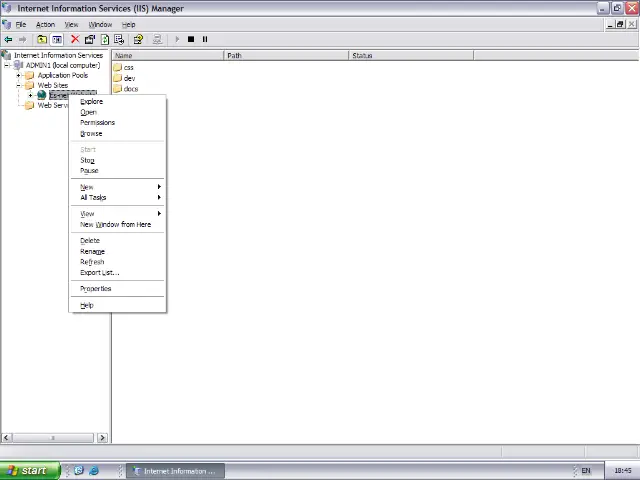Click the Status column header

point(411,55)
